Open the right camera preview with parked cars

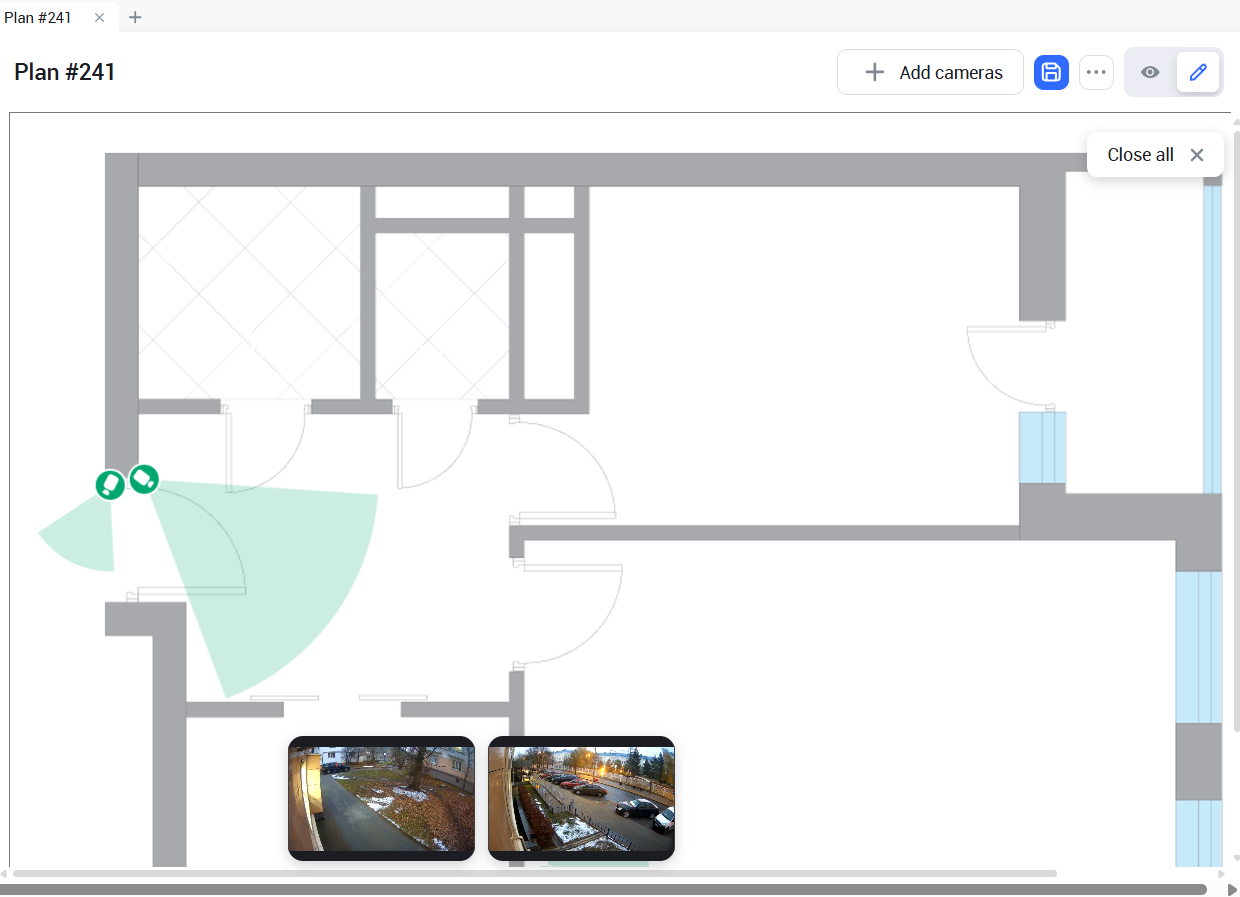pos(581,798)
